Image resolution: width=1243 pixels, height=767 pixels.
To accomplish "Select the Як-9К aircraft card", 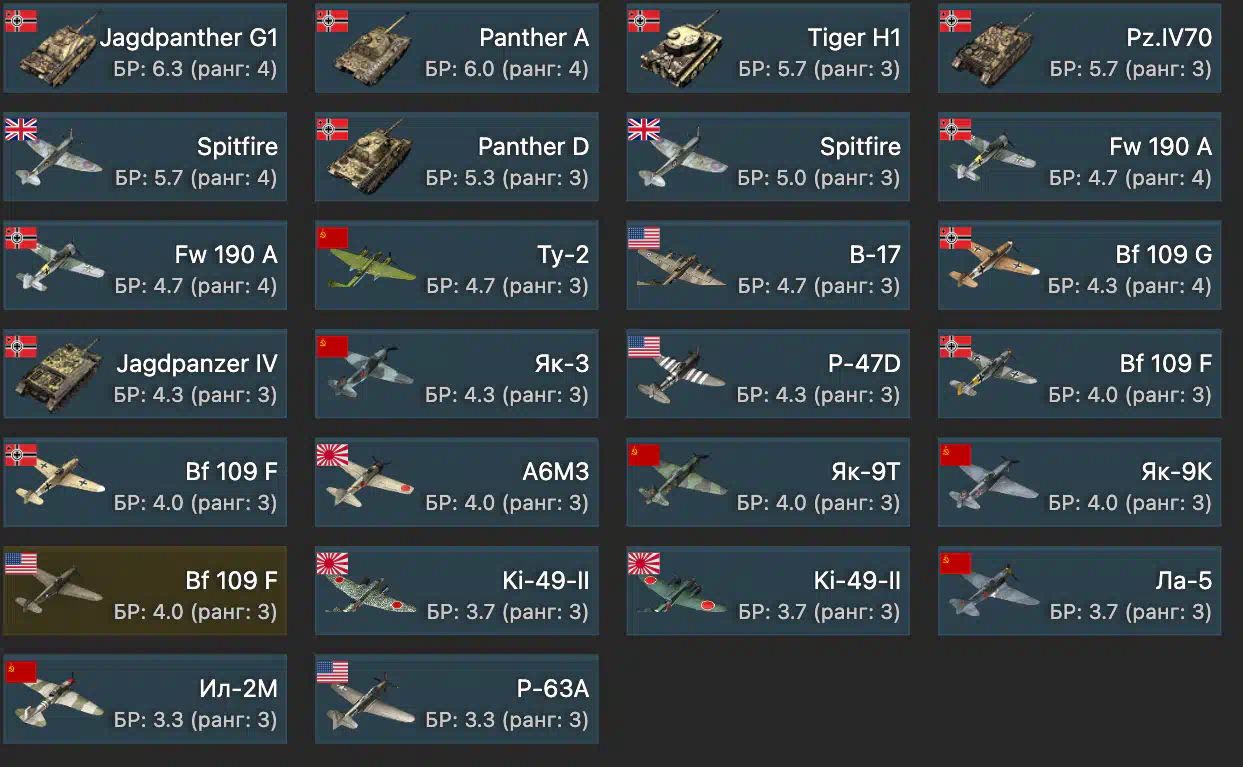I will click(x=1080, y=482).
